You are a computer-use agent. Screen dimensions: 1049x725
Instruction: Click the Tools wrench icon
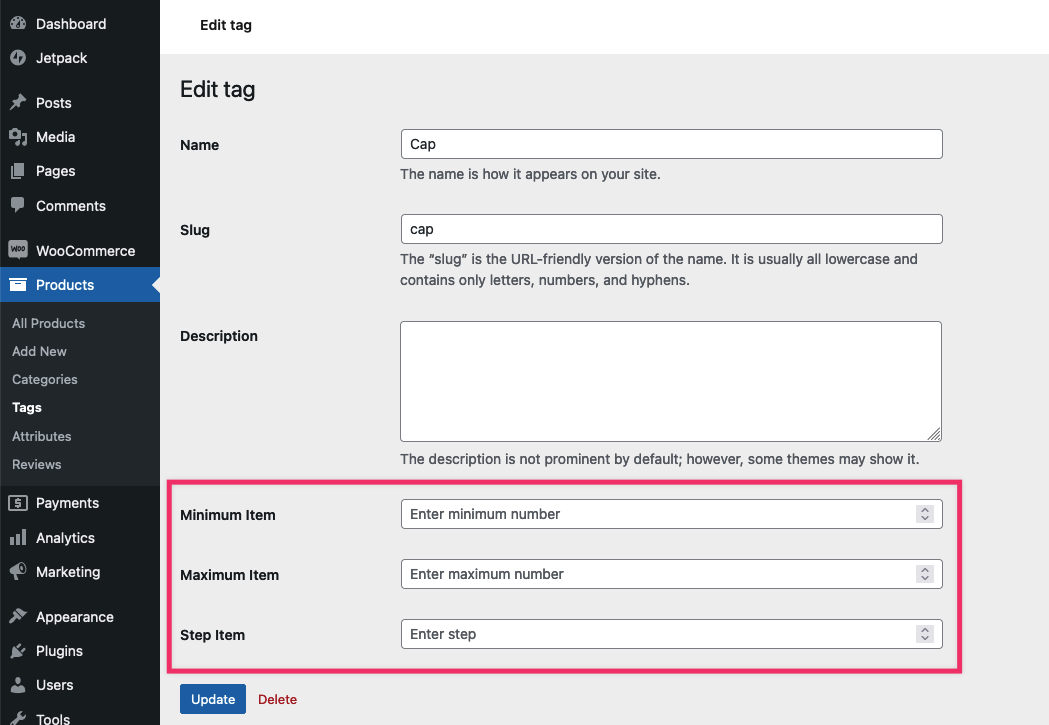pyautogui.click(x=18, y=718)
